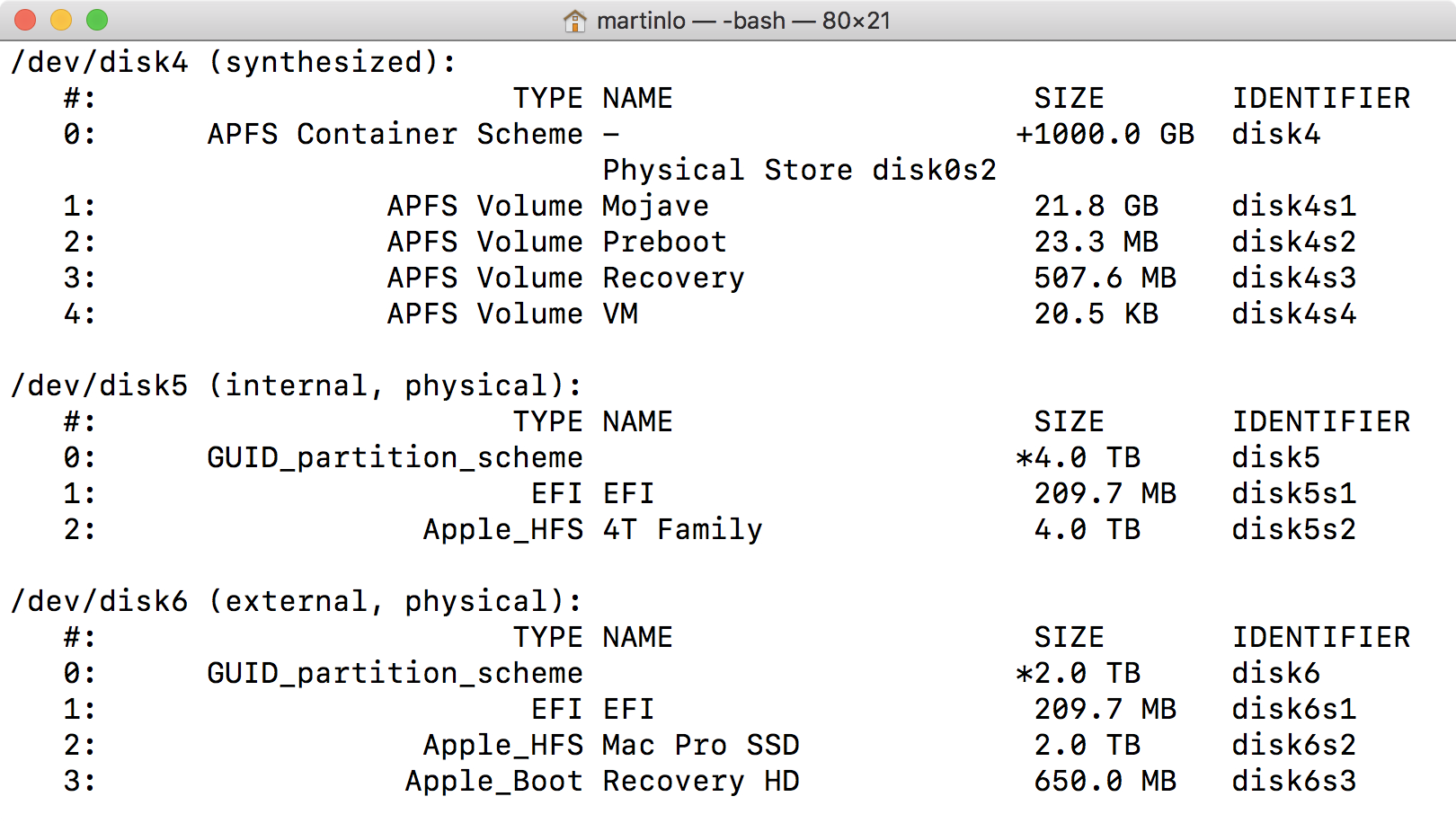Click the window title "martinlo — -bash — 80×21"
Screen dimensions: 1456x823
(743, 21)
